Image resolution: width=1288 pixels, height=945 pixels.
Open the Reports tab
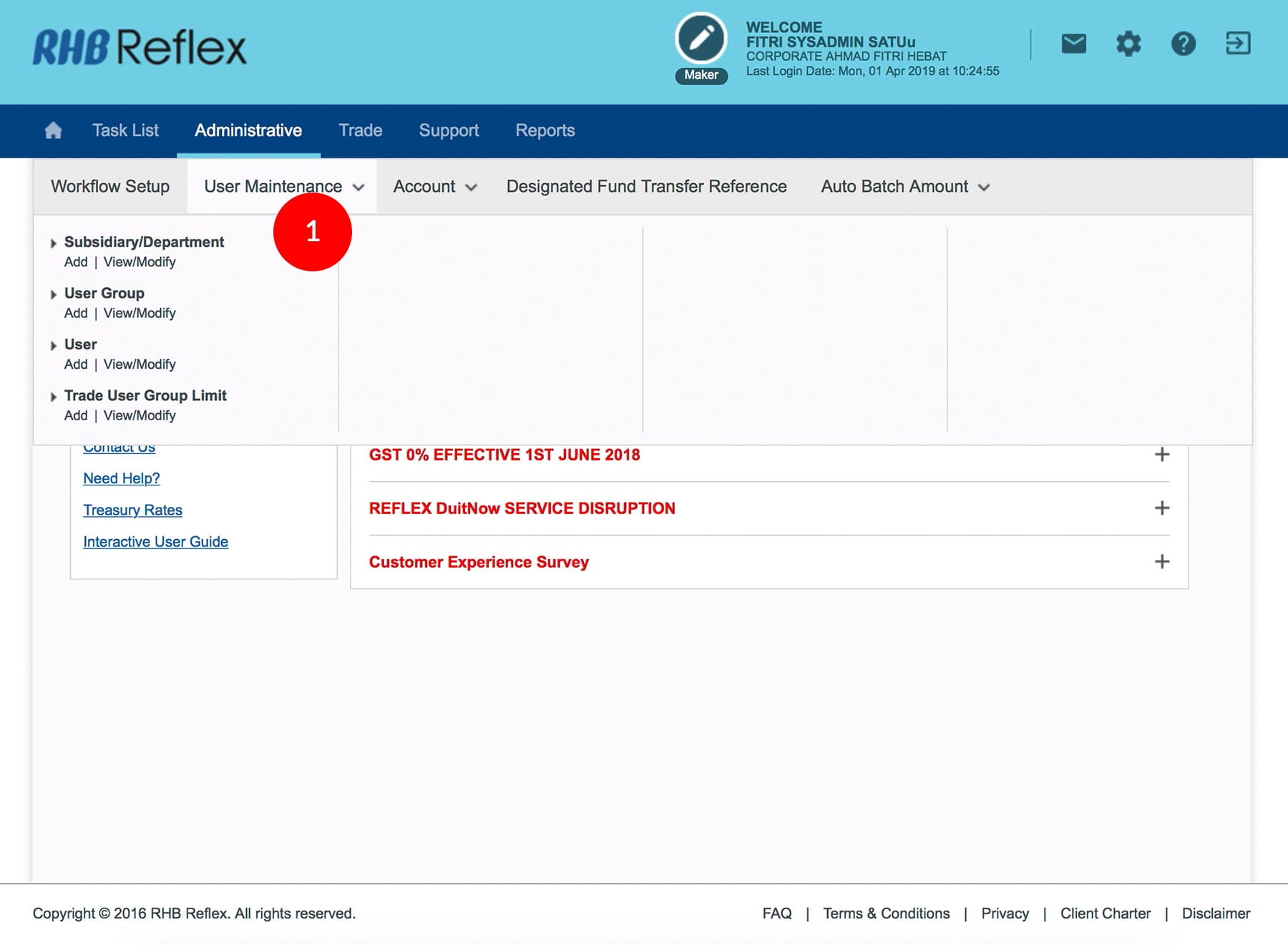click(545, 130)
